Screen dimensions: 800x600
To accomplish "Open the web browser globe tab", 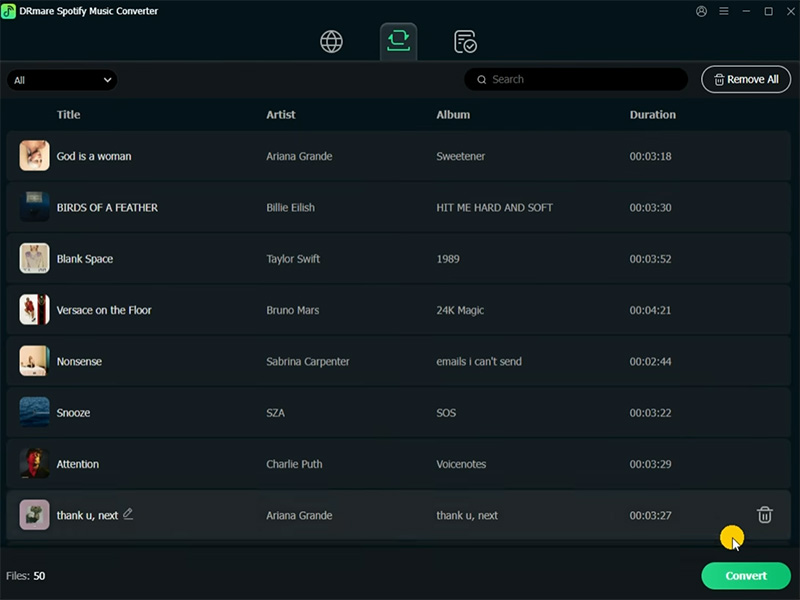I will click(331, 41).
